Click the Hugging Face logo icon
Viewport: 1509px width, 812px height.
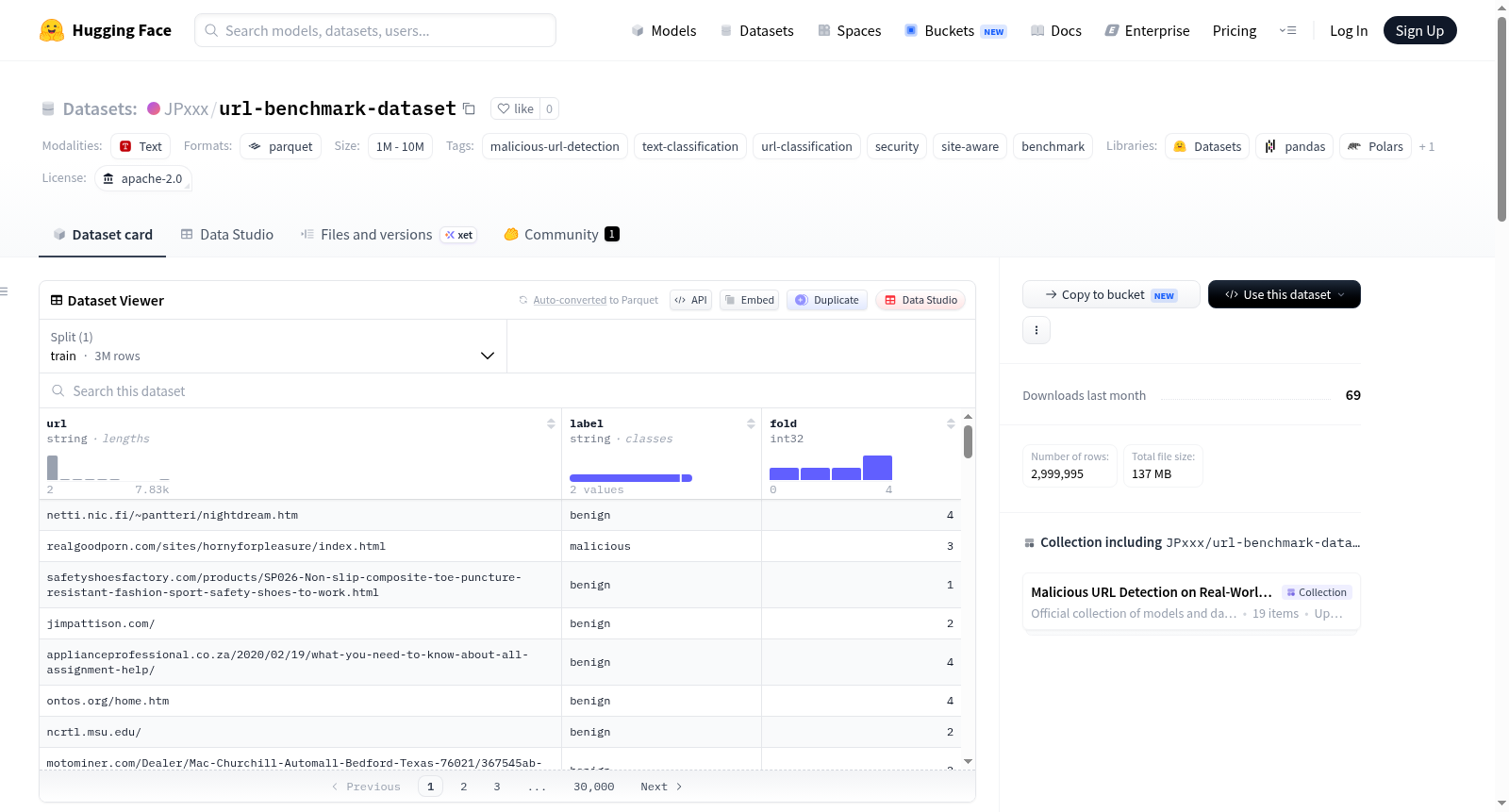point(52,30)
